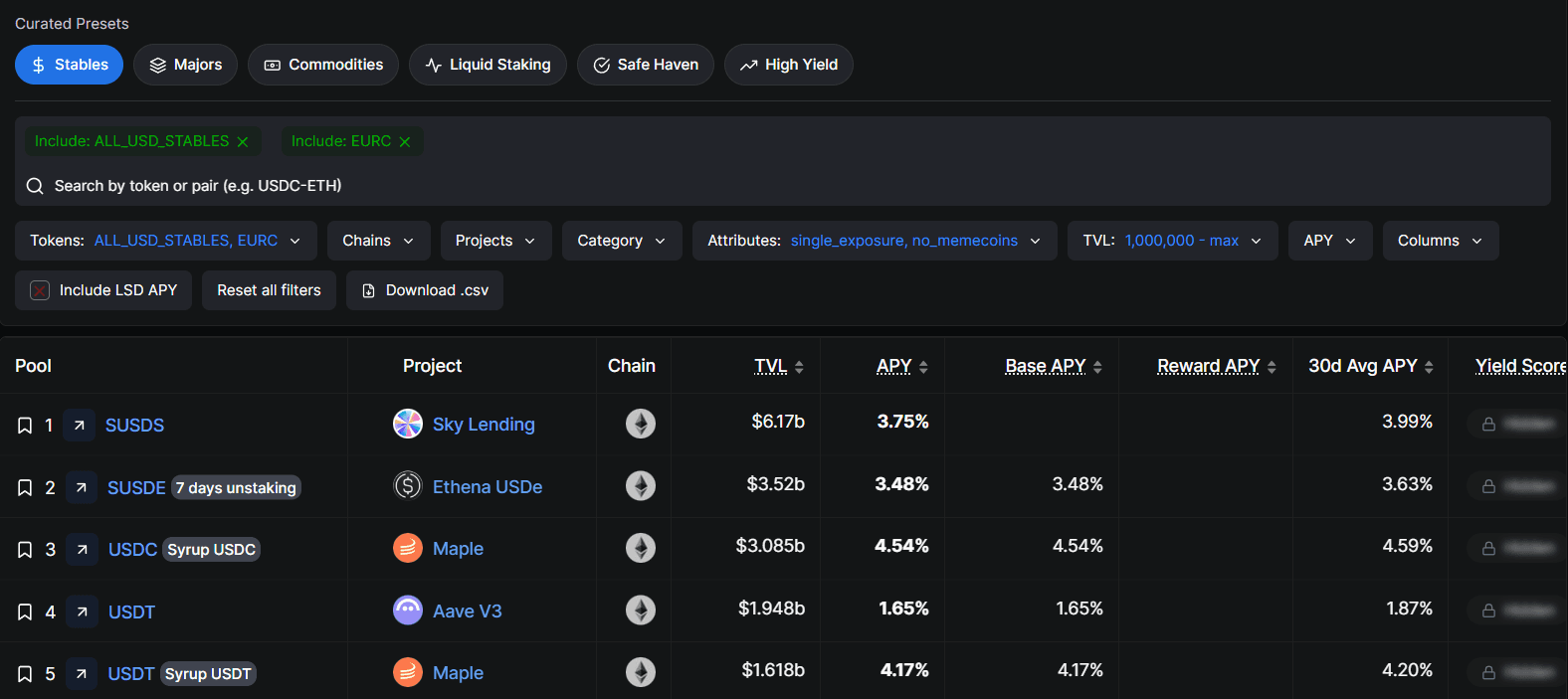Remove the Include: EURC filter tag

coord(405,142)
